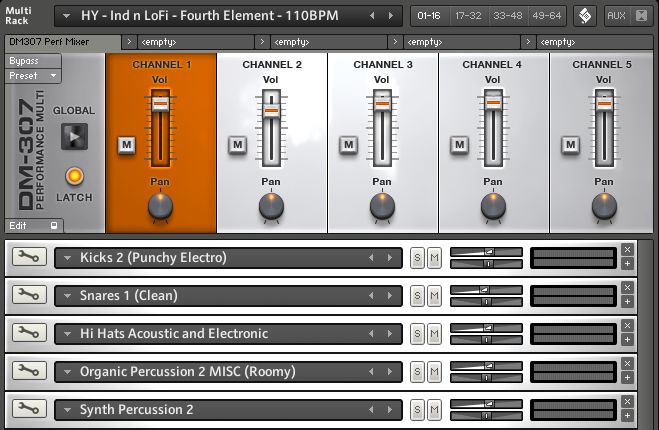Open wrench editor for Hi Hats Acoustic and Electronic
The width and height of the screenshot is (659, 430).
(29, 333)
